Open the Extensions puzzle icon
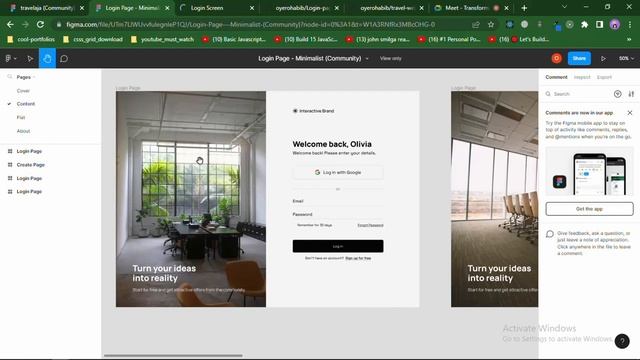The width and height of the screenshot is (640, 360). pyautogui.click(x=584, y=25)
